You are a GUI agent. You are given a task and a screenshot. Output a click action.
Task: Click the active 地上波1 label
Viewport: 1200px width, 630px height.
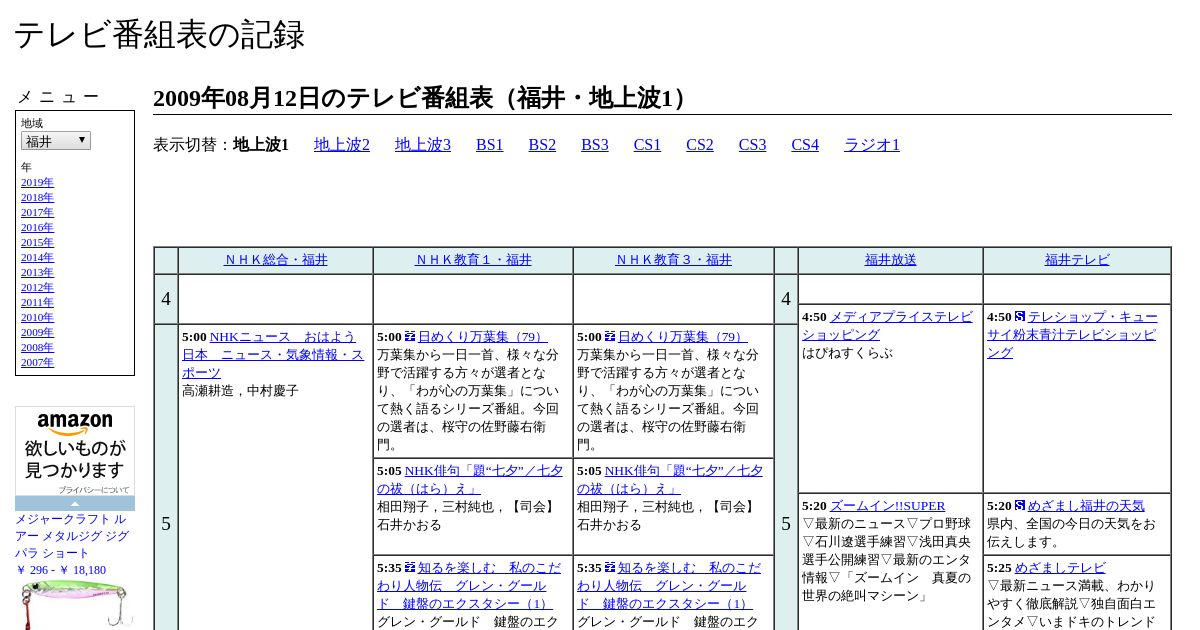tap(261, 145)
